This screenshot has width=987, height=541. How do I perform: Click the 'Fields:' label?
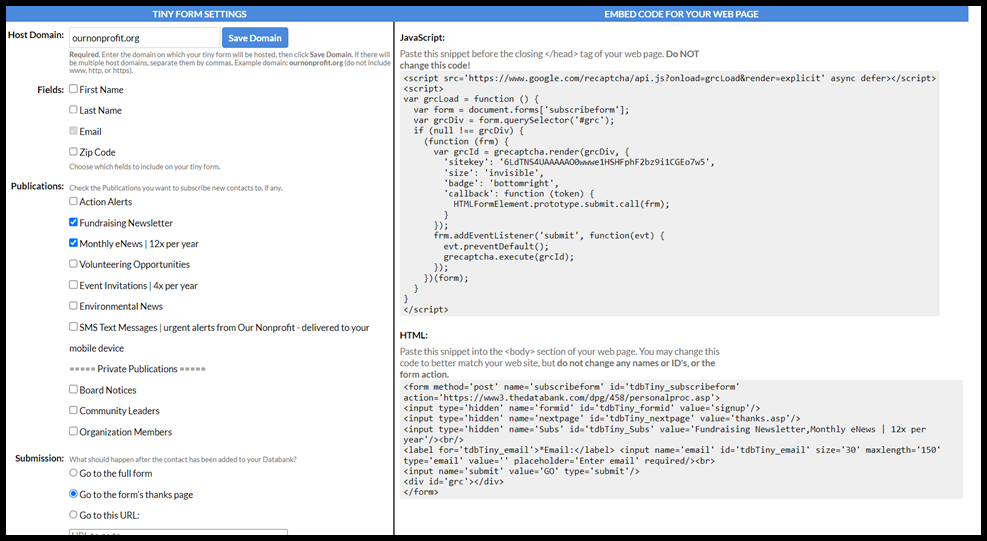pyautogui.click(x=50, y=89)
